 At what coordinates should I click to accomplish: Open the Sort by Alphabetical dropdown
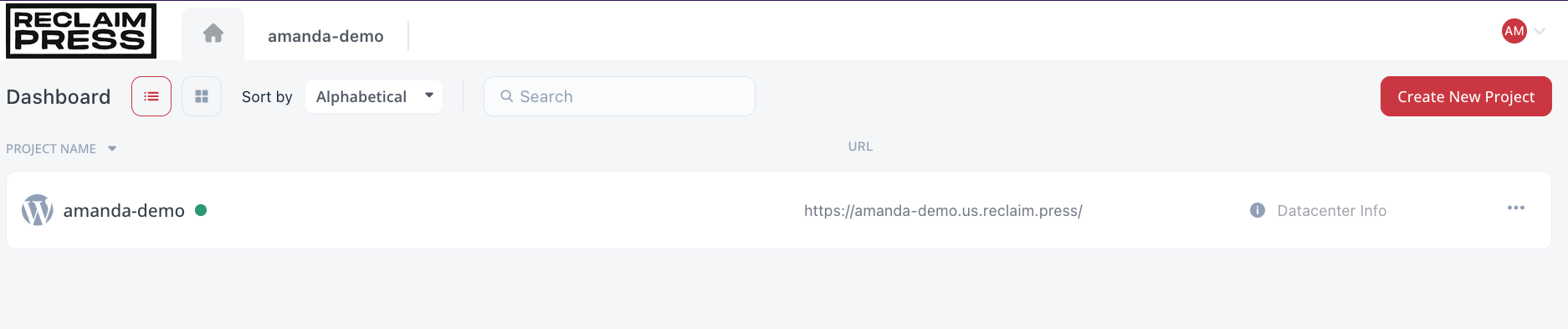click(374, 96)
